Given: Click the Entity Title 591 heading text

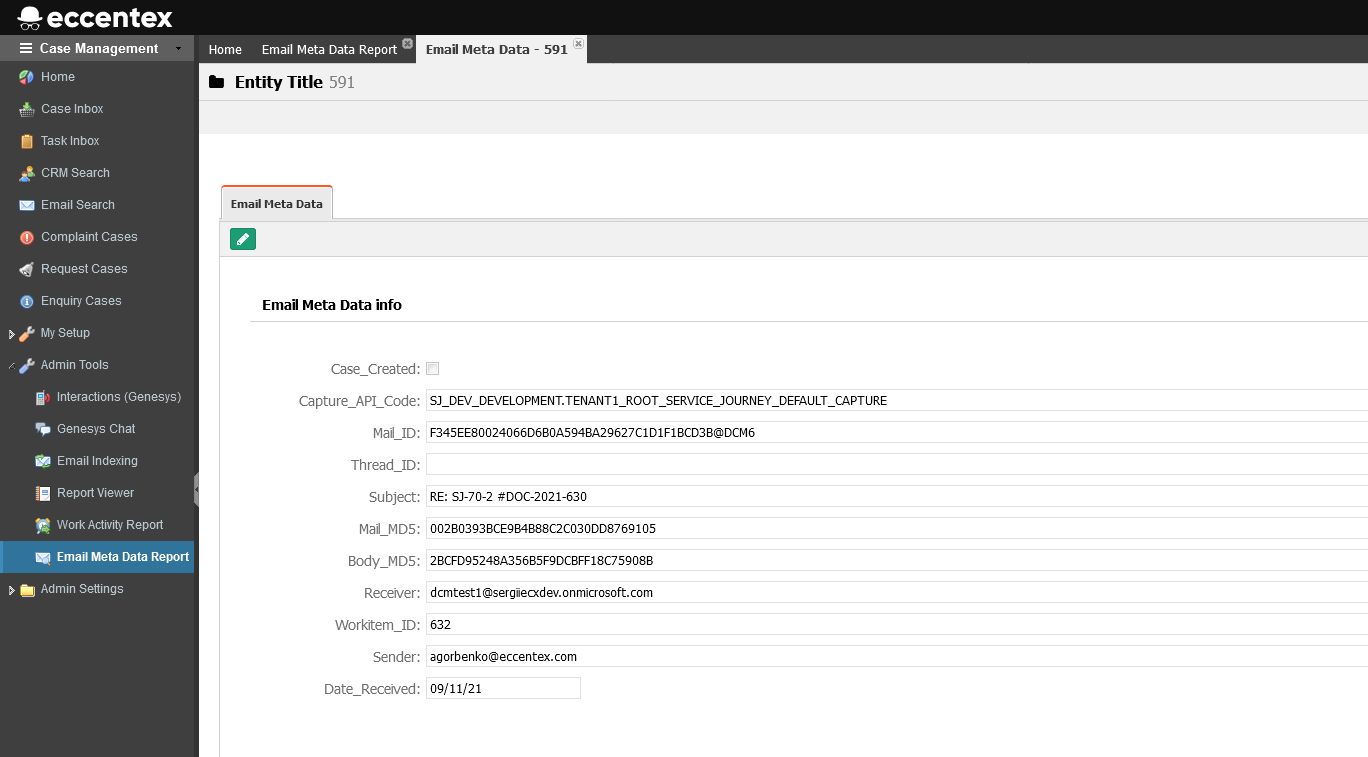Looking at the screenshot, I should (x=295, y=82).
